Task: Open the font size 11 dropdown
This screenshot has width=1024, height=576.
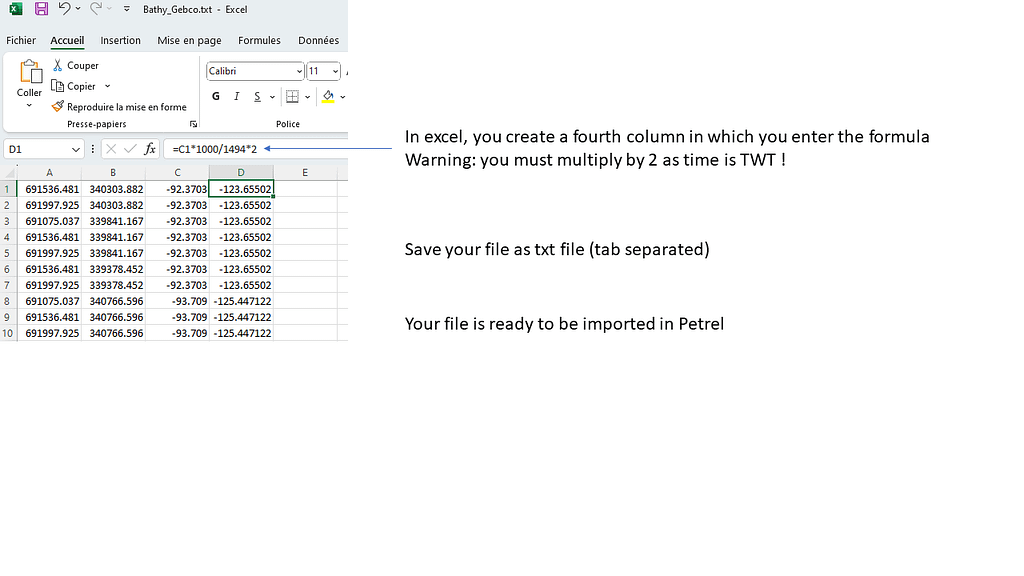Action: pyautogui.click(x=336, y=71)
